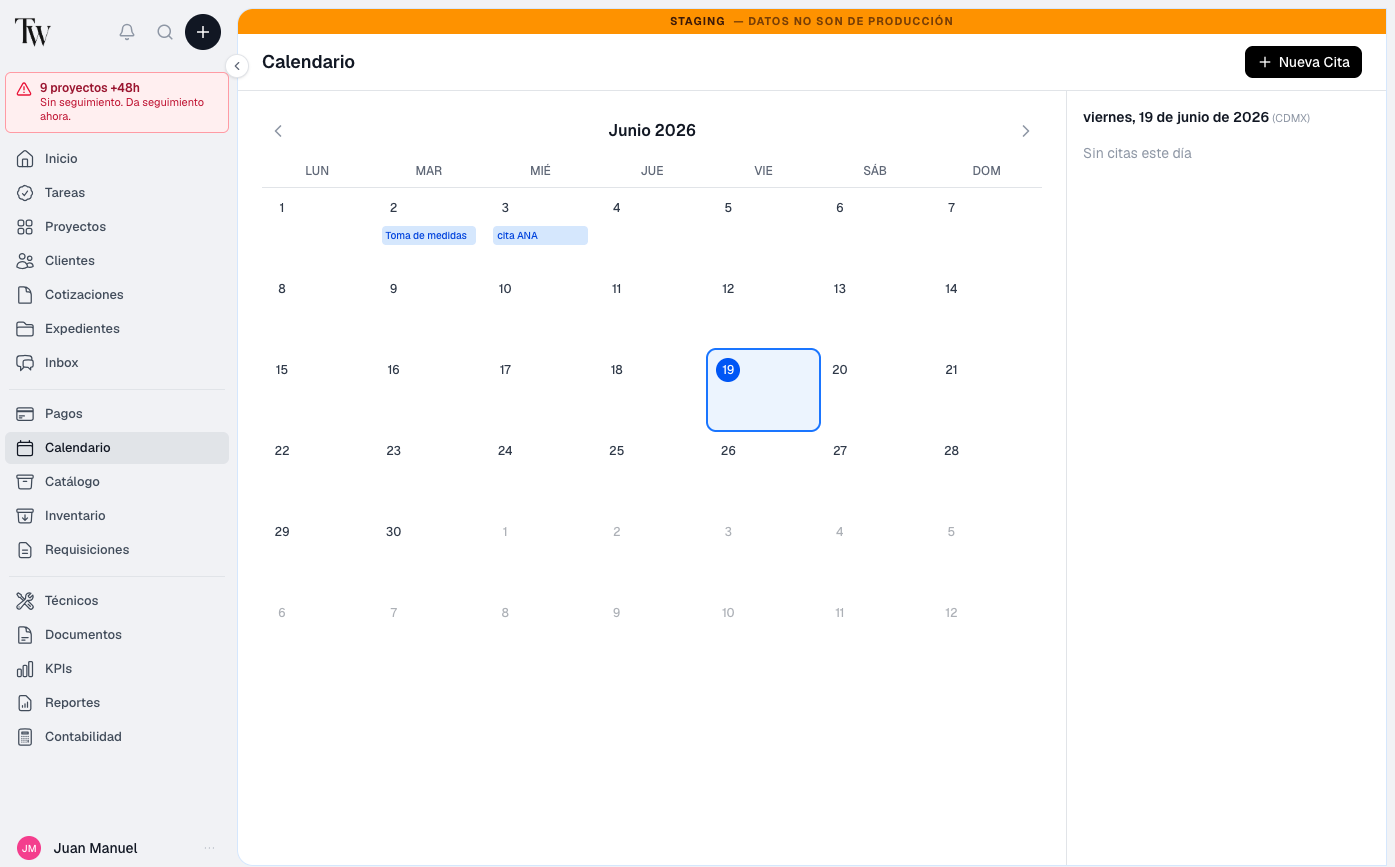Image resolution: width=1395 pixels, height=867 pixels.
Task: Open search with the magnifier icon
Action: [165, 32]
